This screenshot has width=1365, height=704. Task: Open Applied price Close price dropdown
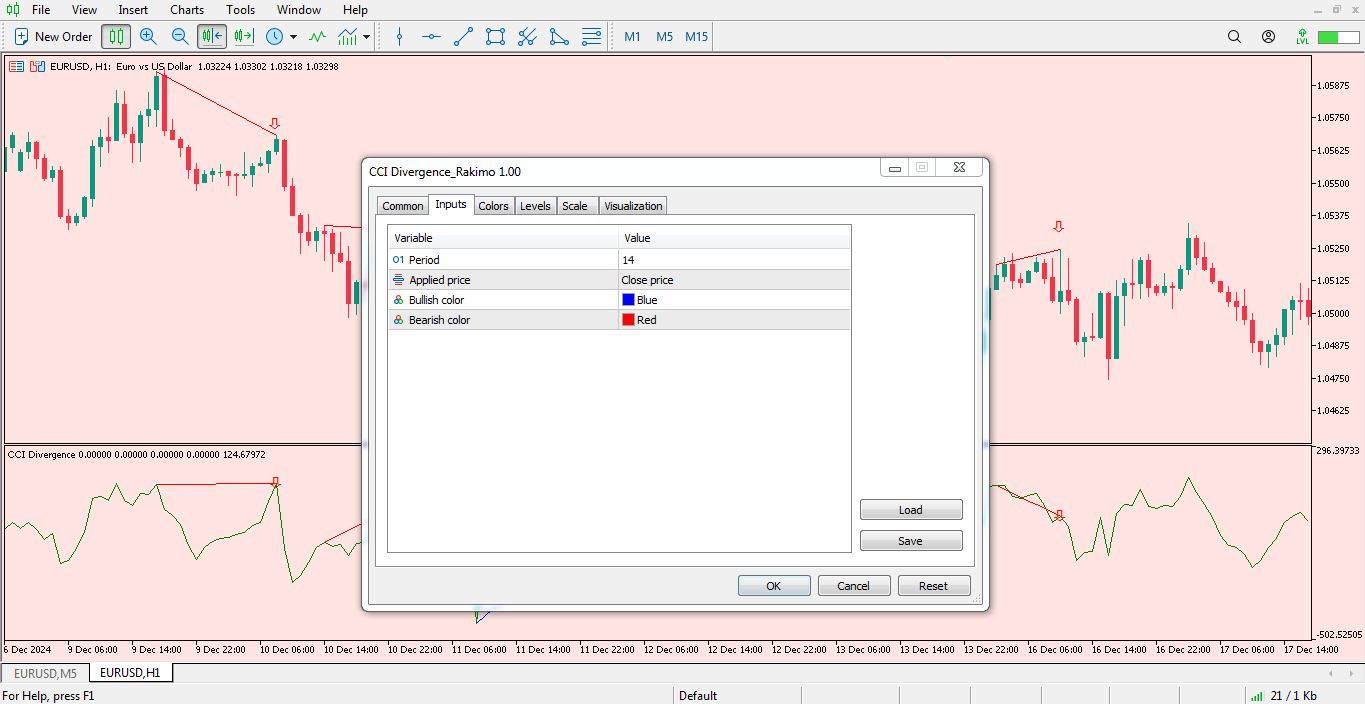pos(735,280)
